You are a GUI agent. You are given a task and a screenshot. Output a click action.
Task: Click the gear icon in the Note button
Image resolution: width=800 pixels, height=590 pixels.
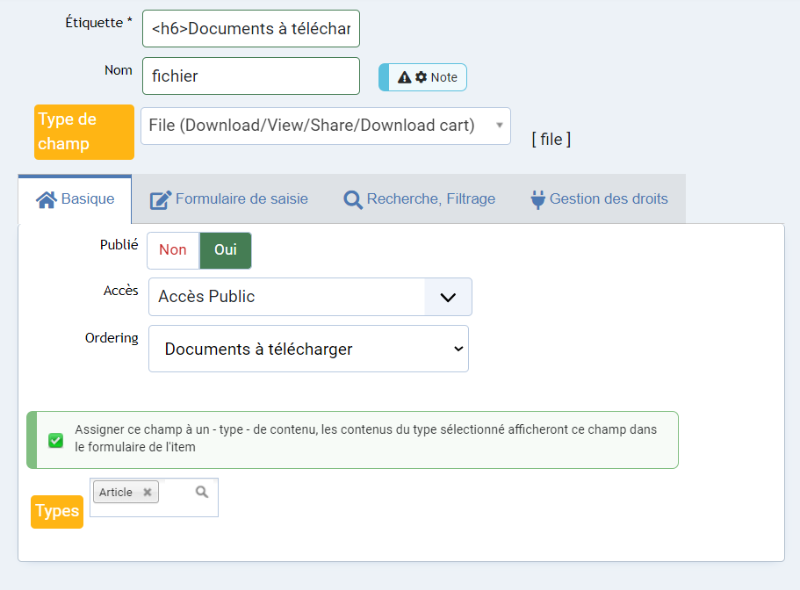pyautogui.click(x=421, y=77)
